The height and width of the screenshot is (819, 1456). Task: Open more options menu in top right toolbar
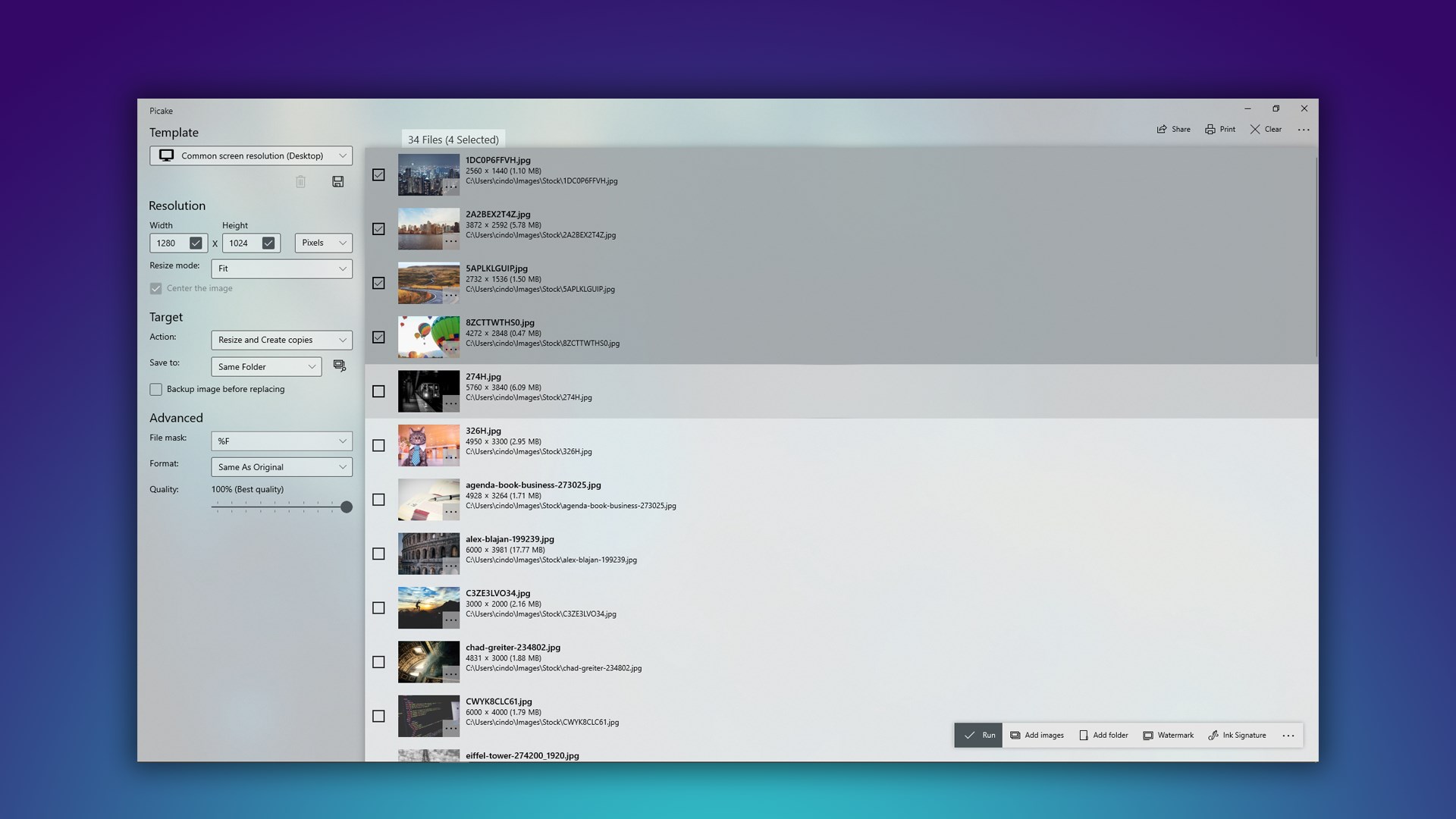tap(1304, 130)
